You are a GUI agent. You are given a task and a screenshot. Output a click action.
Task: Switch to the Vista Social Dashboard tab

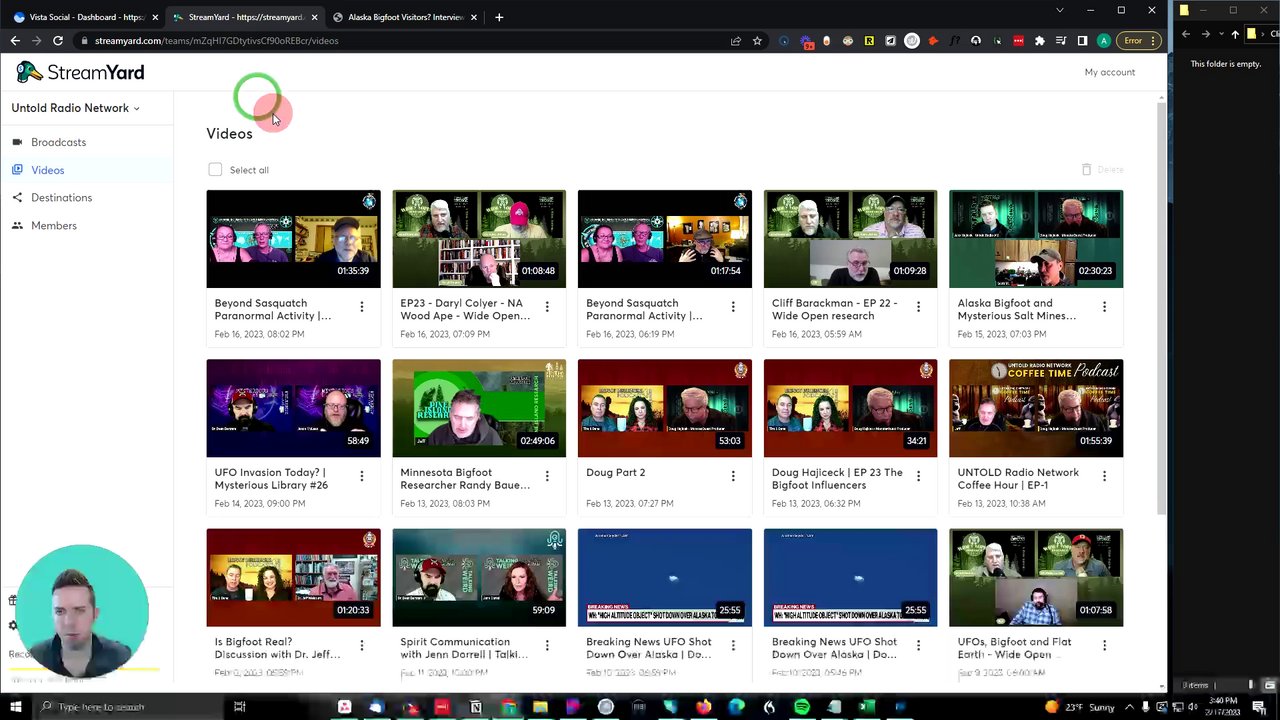(85, 17)
